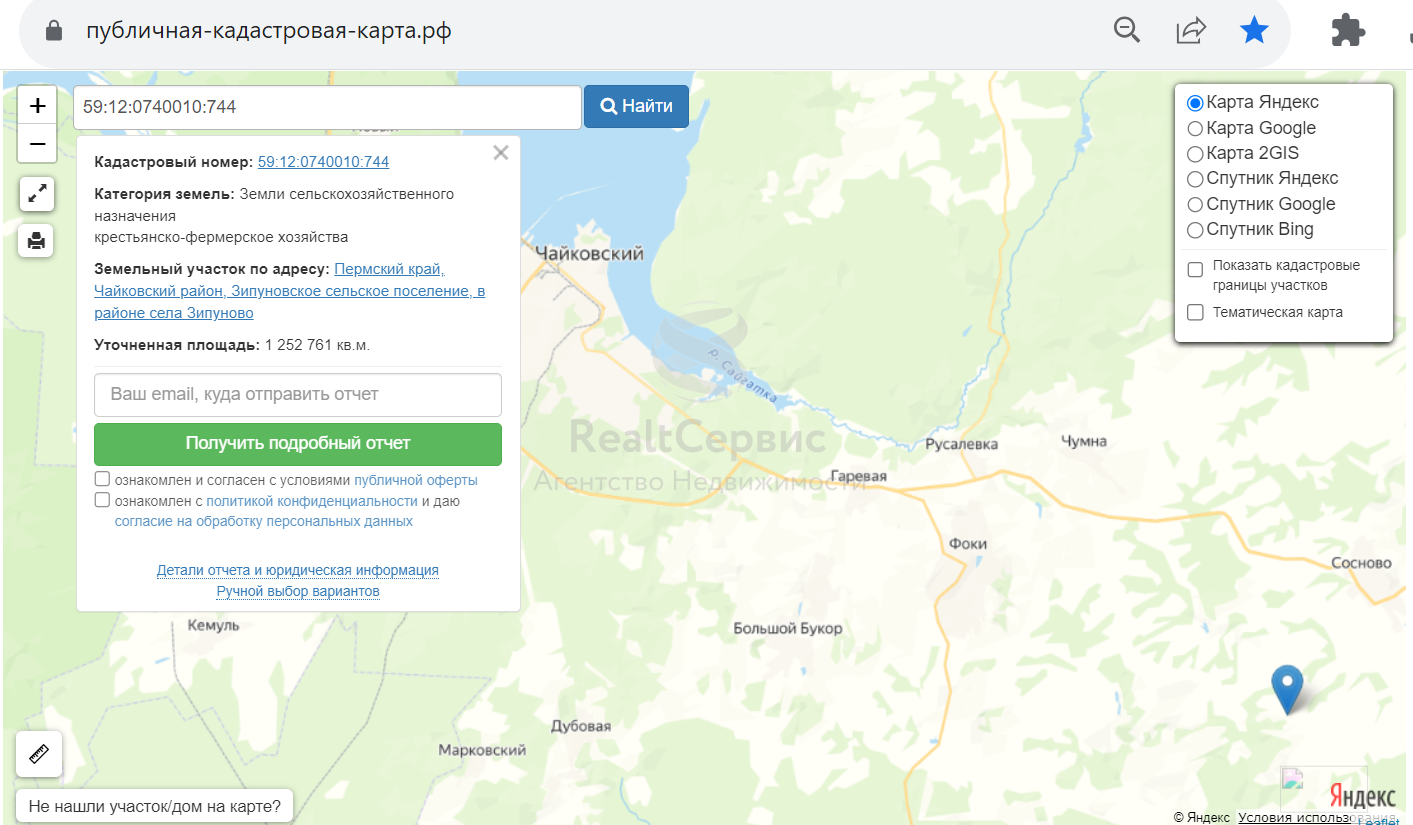Zoom in the map with plus button
The width and height of the screenshot is (1413, 825).
[37, 105]
